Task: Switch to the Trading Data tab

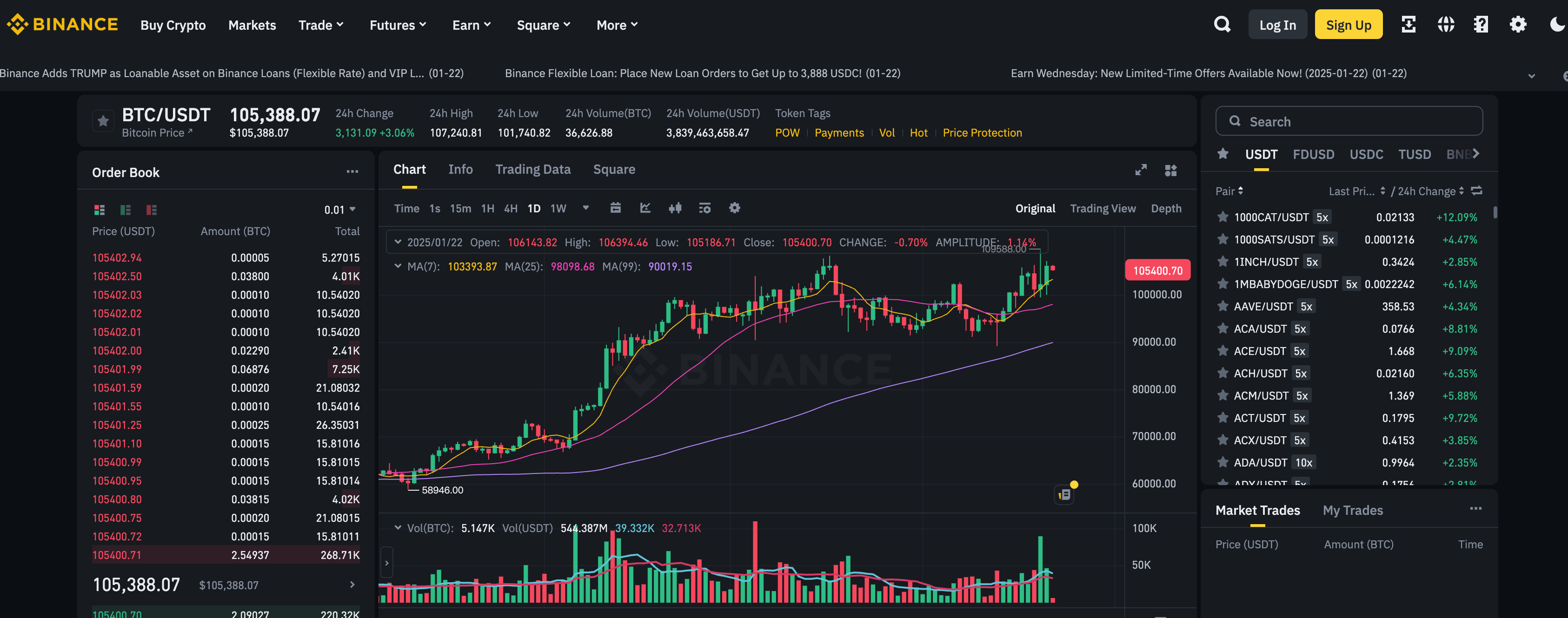Action: tap(532, 169)
